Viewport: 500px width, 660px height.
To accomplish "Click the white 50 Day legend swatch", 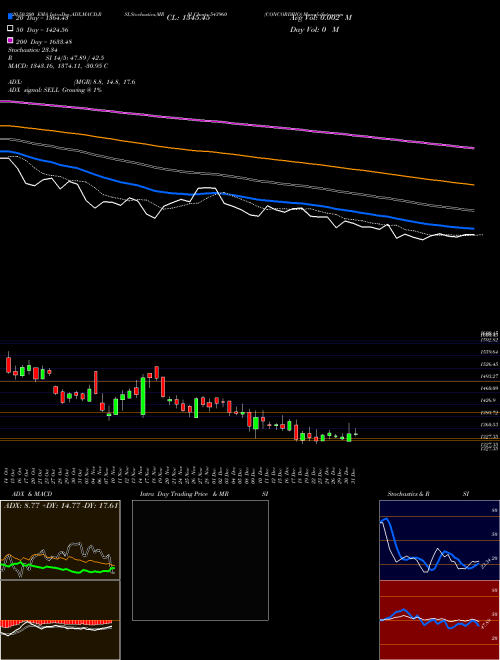I will (11, 29).
